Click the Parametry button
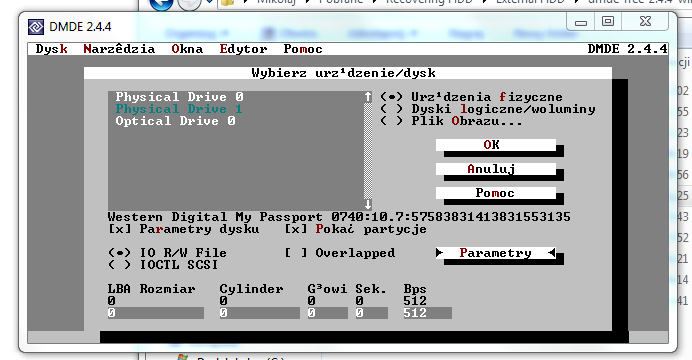Image resolution: width=692 pixels, height=360 pixels. [x=496, y=253]
